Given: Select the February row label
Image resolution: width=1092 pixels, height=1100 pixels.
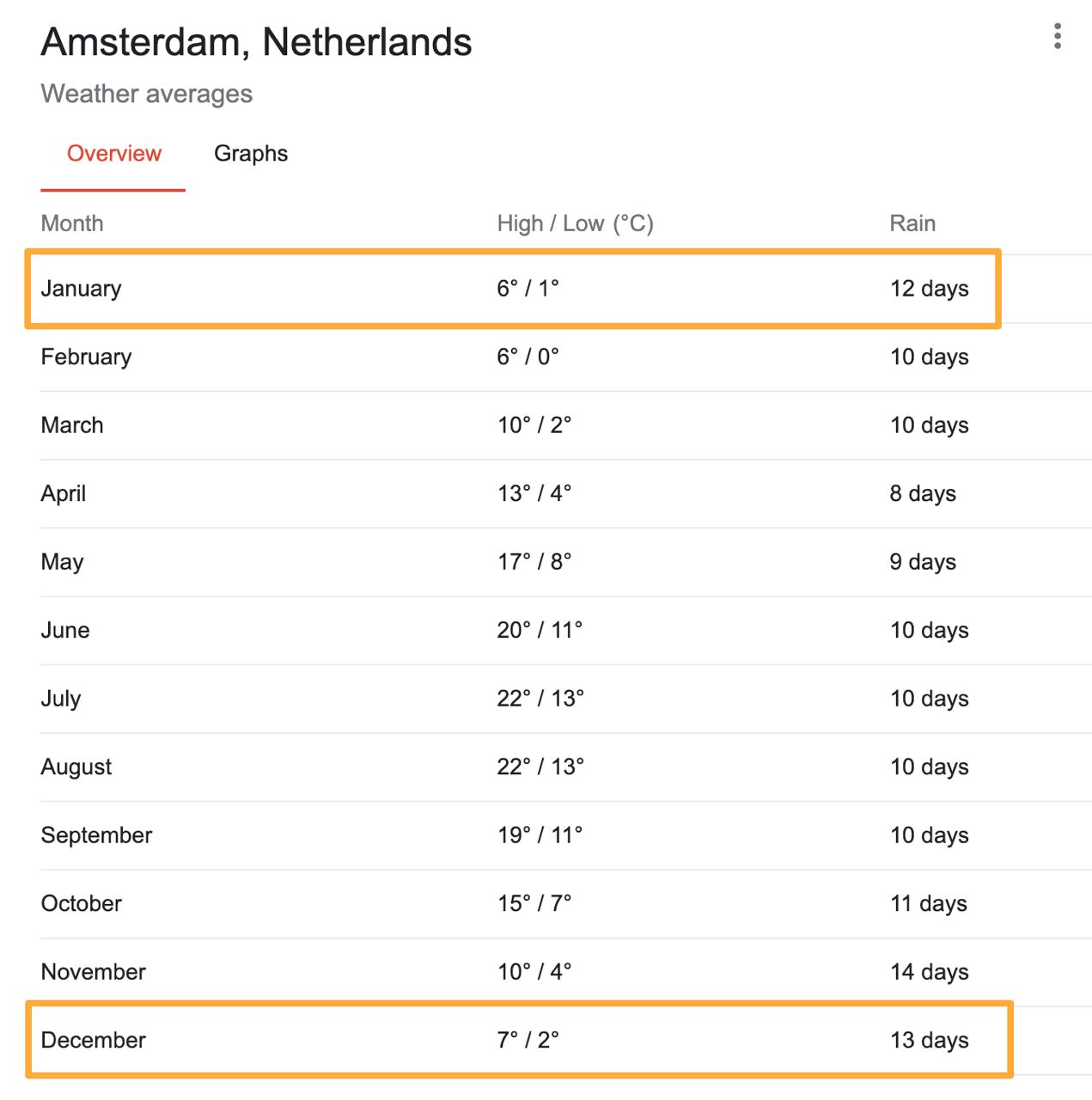Looking at the screenshot, I should tap(86, 357).
